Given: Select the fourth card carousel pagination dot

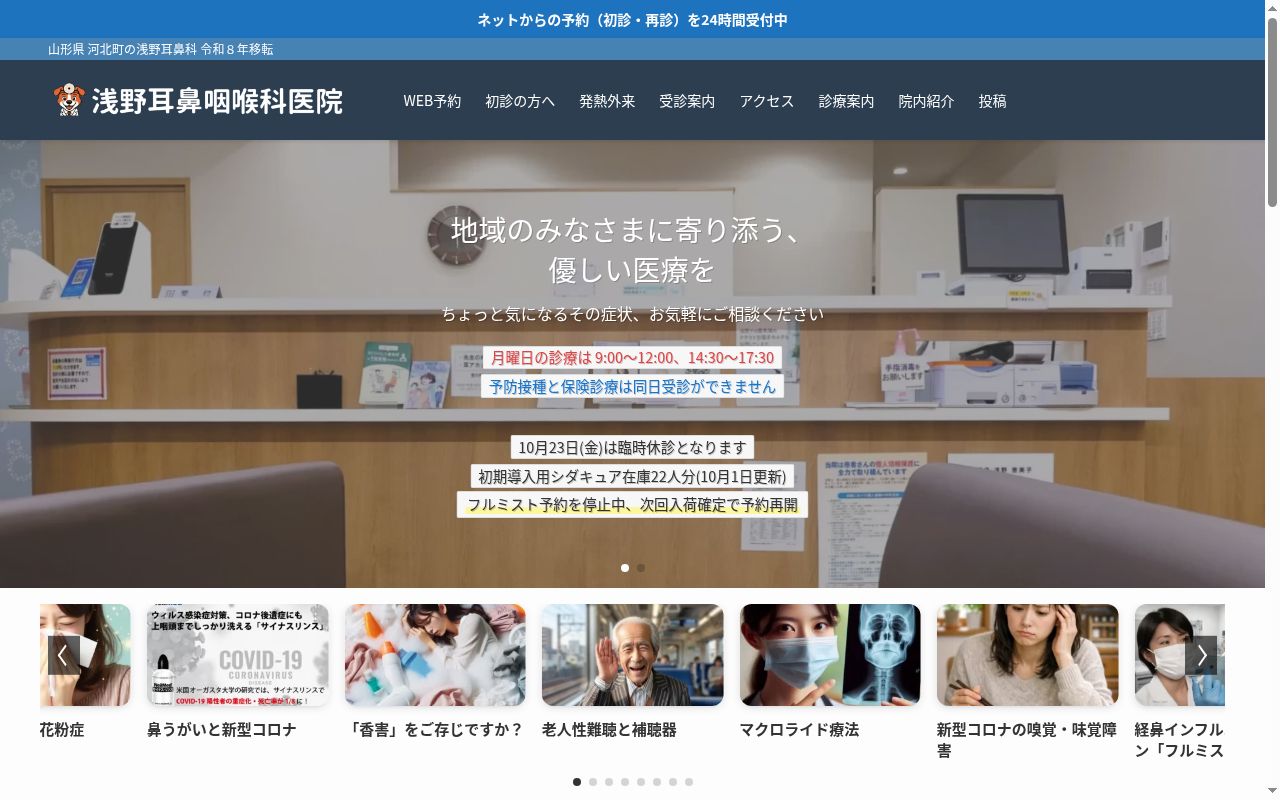Looking at the screenshot, I should coord(625,782).
